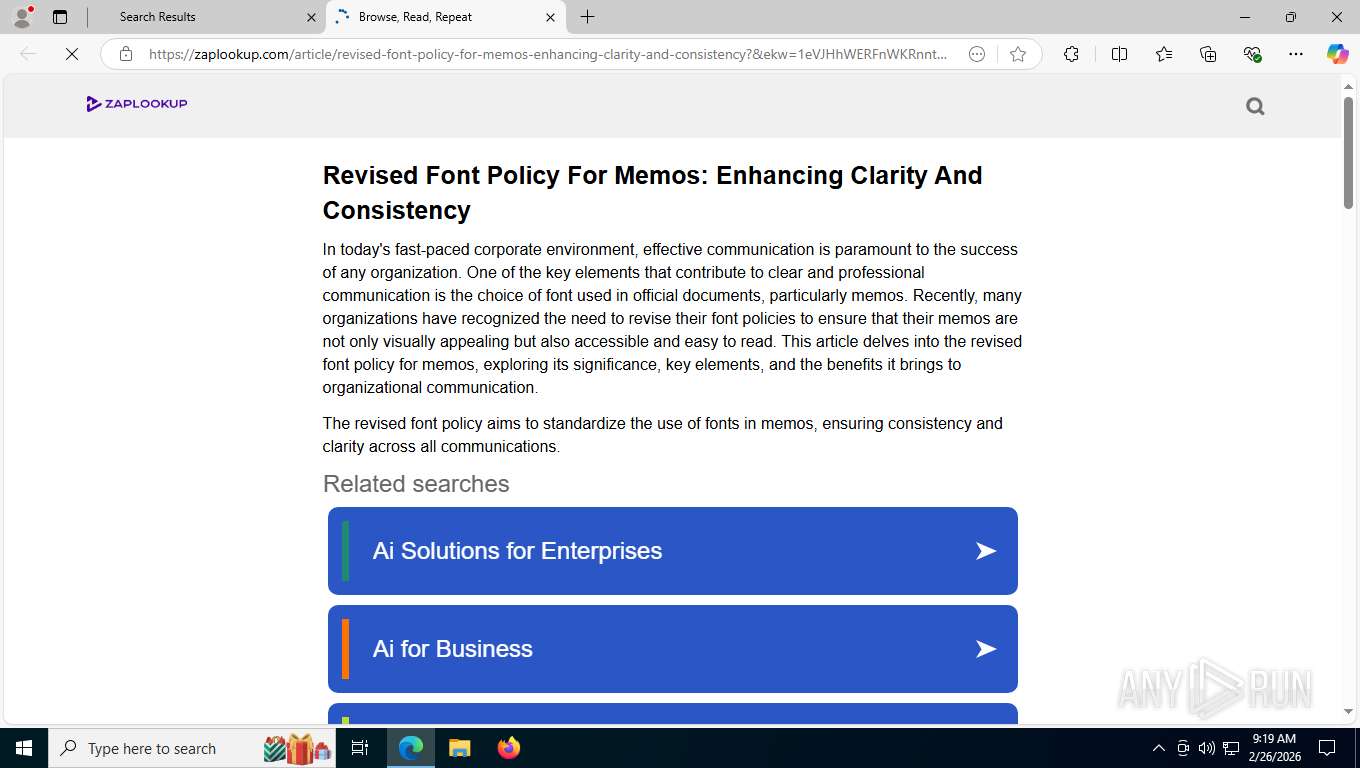This screenshot has height=768, width=1360.
Task: Open Collections panel
Action: 1208,54
